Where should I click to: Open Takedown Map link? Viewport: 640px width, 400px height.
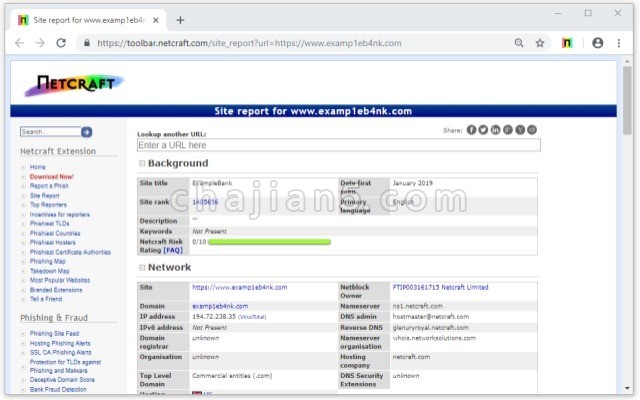coord(49,271)
